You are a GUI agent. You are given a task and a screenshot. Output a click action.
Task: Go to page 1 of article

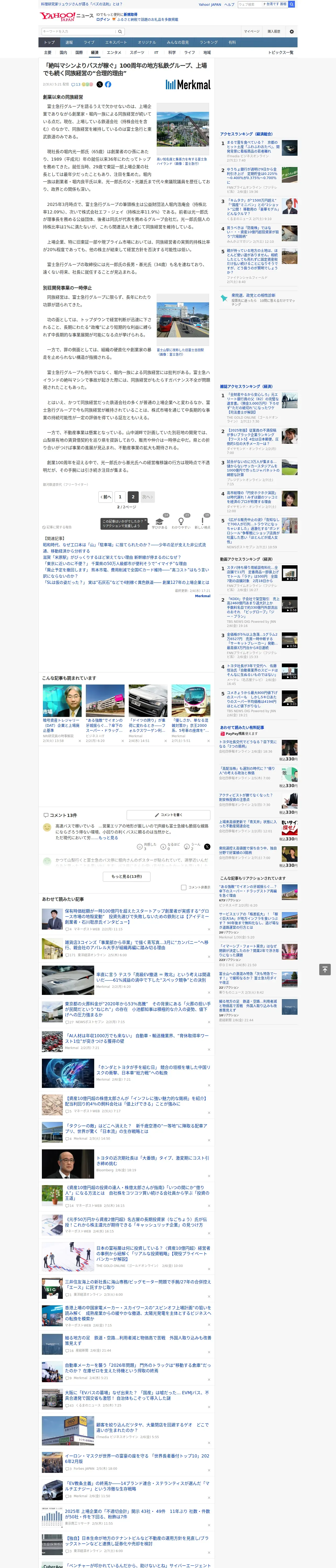click(120, 497)
